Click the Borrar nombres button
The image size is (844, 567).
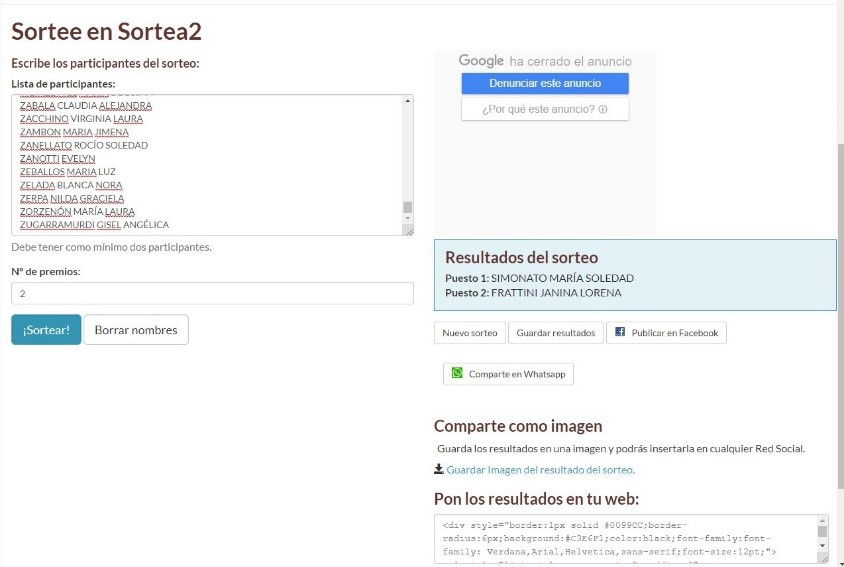click(136, 330)
